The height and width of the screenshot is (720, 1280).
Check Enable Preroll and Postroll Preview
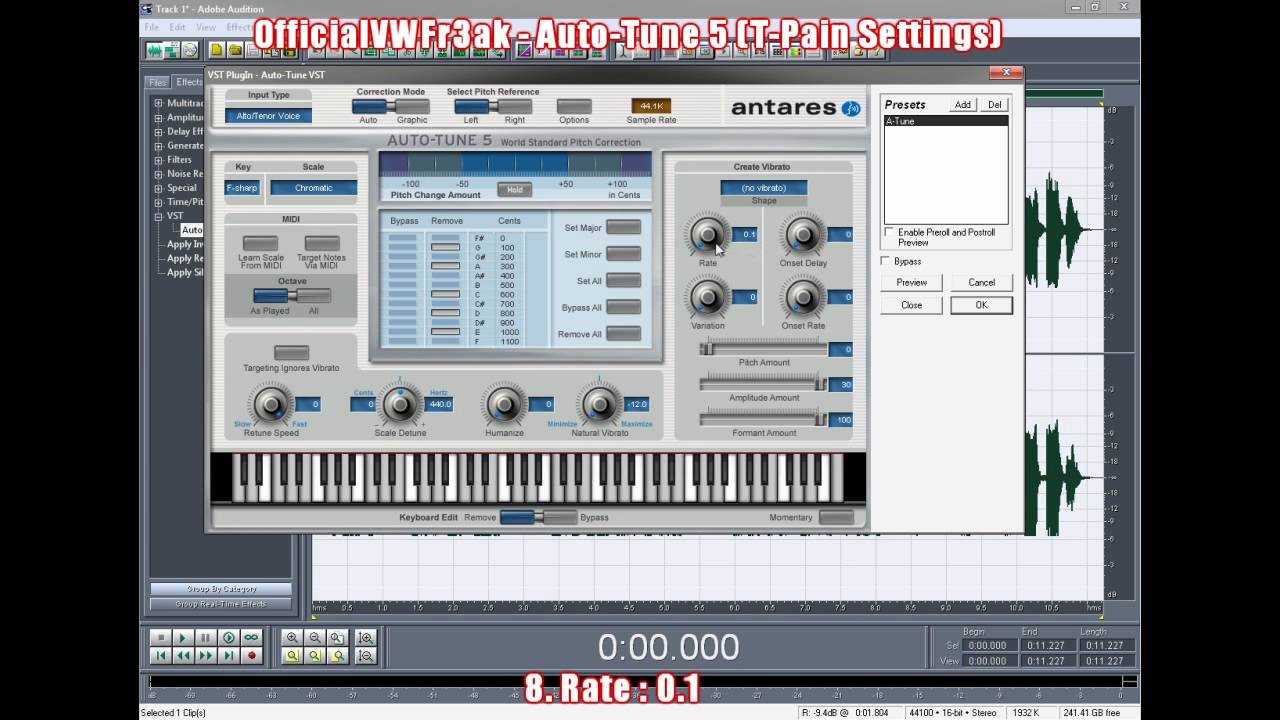889,232
